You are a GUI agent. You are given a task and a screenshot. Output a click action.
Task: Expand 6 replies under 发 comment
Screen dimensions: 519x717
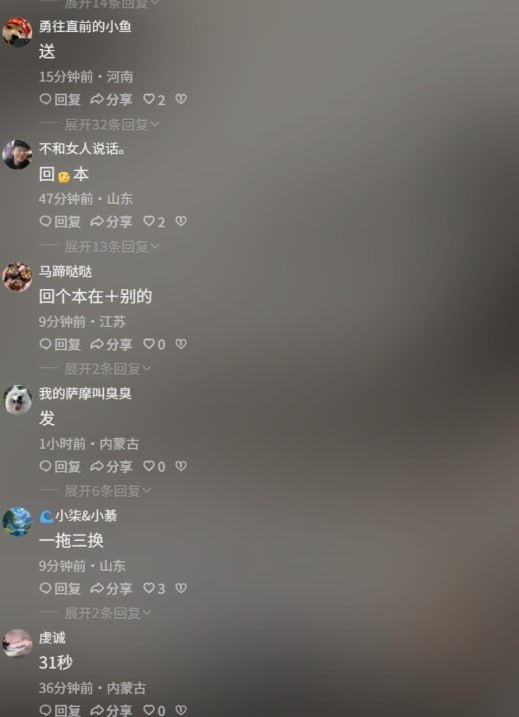tap(107, 491)
